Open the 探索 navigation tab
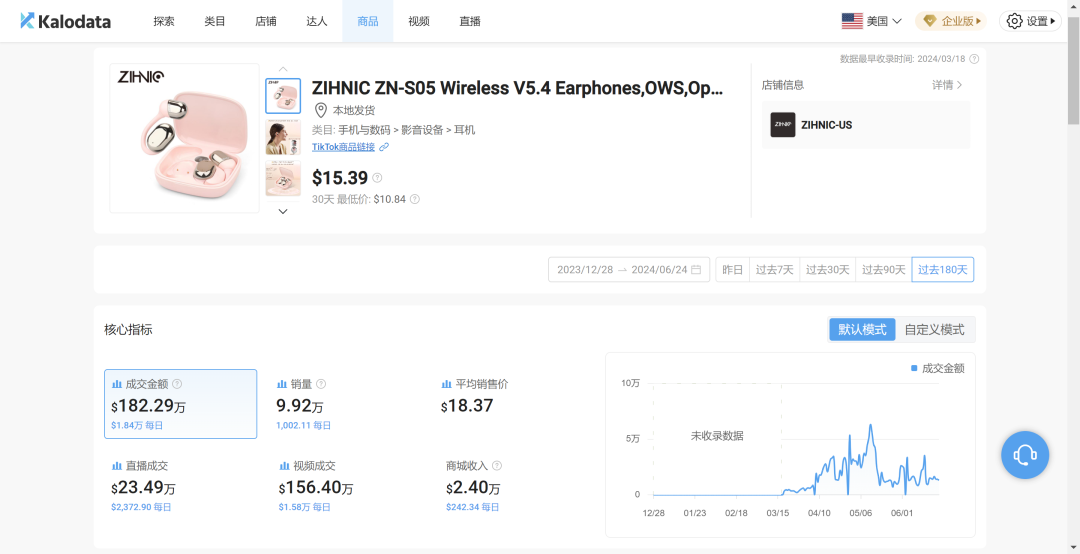 164,21
